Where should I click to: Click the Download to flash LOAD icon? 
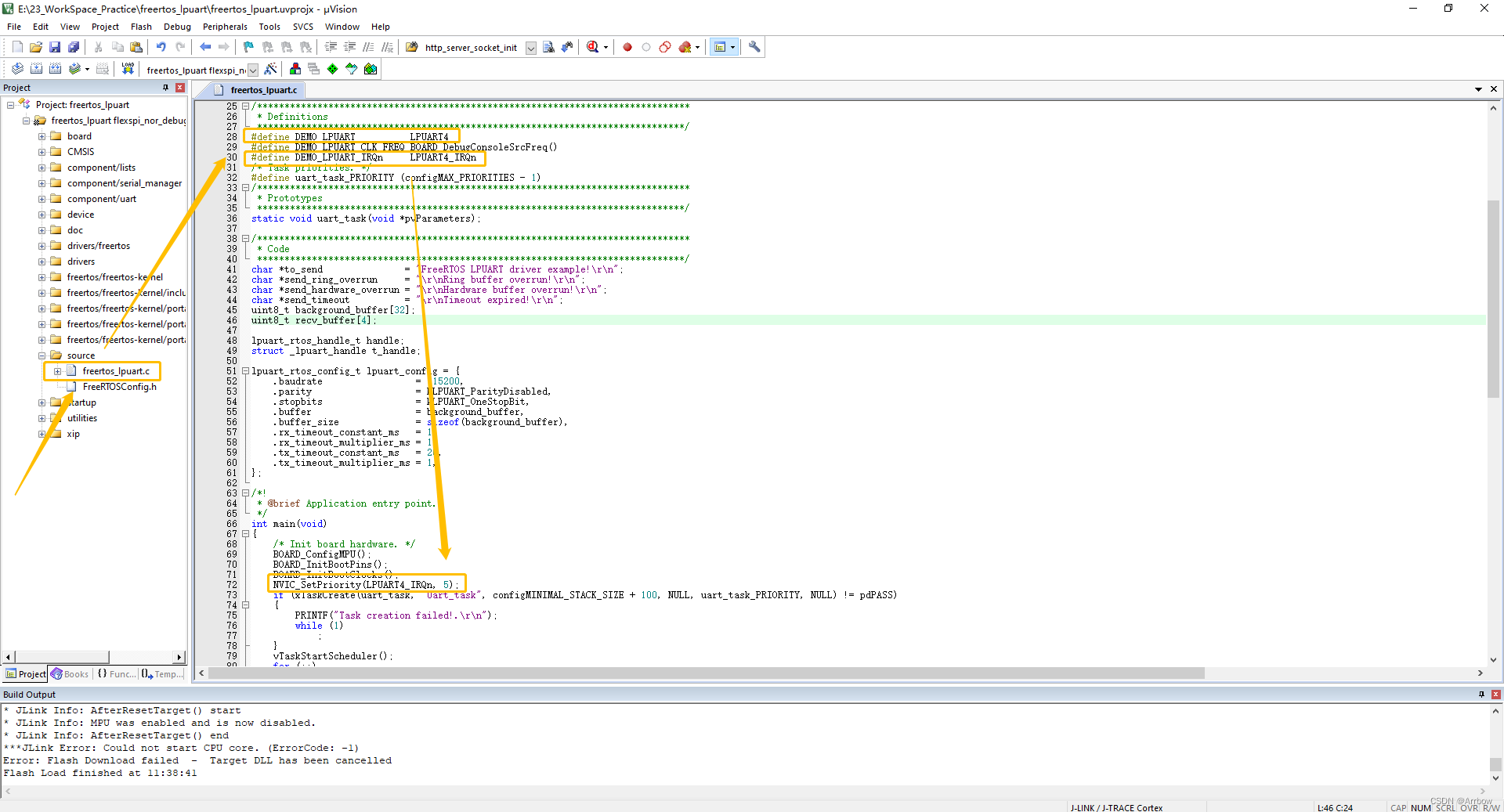[128, 69]
